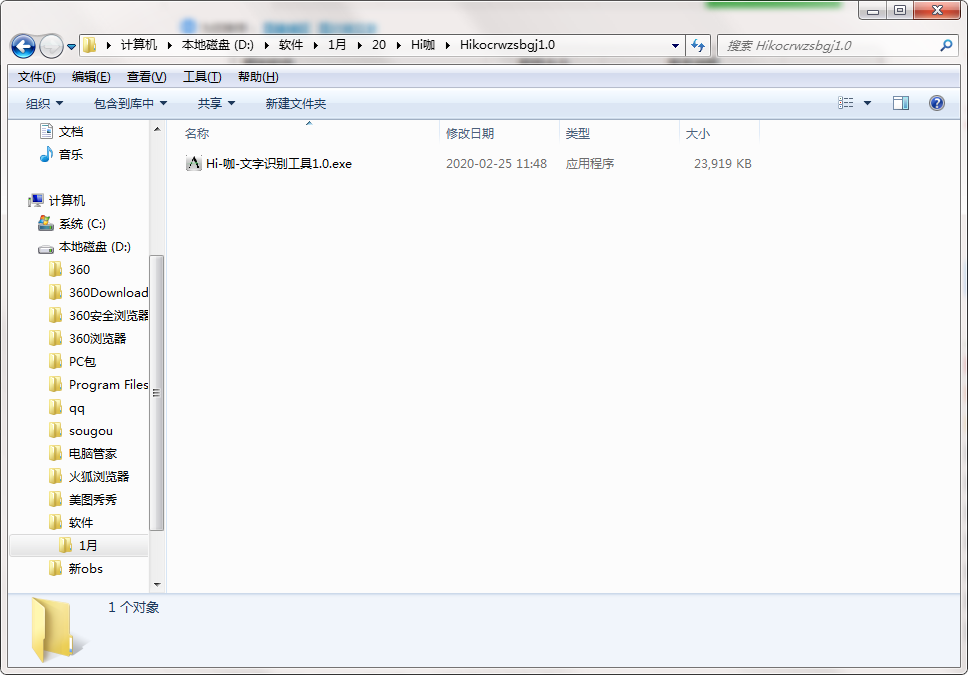
Task: Expand the arrow after 软件 in breadcrumb
Action: [315, 45]
